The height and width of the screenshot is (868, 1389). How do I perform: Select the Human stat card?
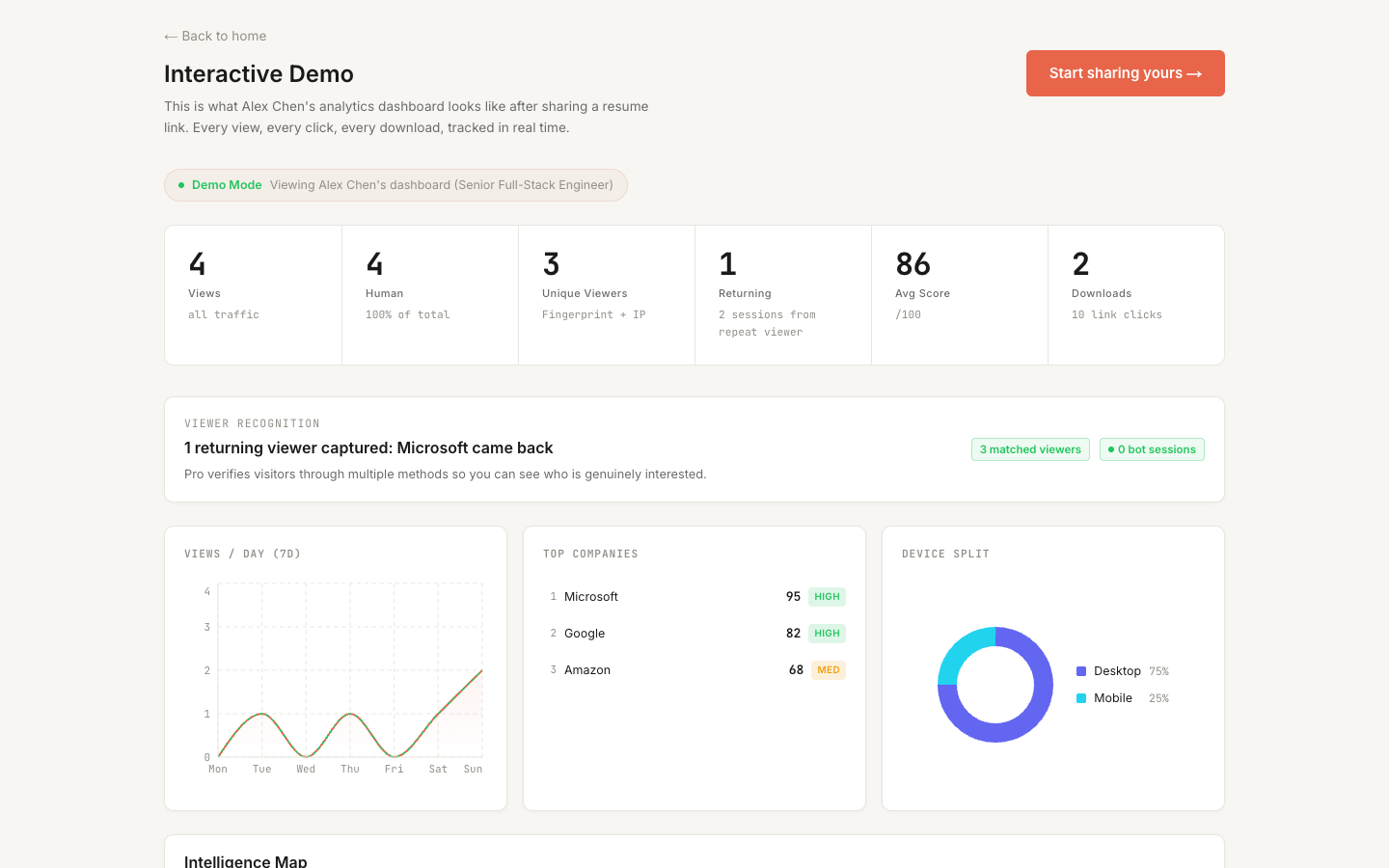pyautogui.click(x=429, y=289)
